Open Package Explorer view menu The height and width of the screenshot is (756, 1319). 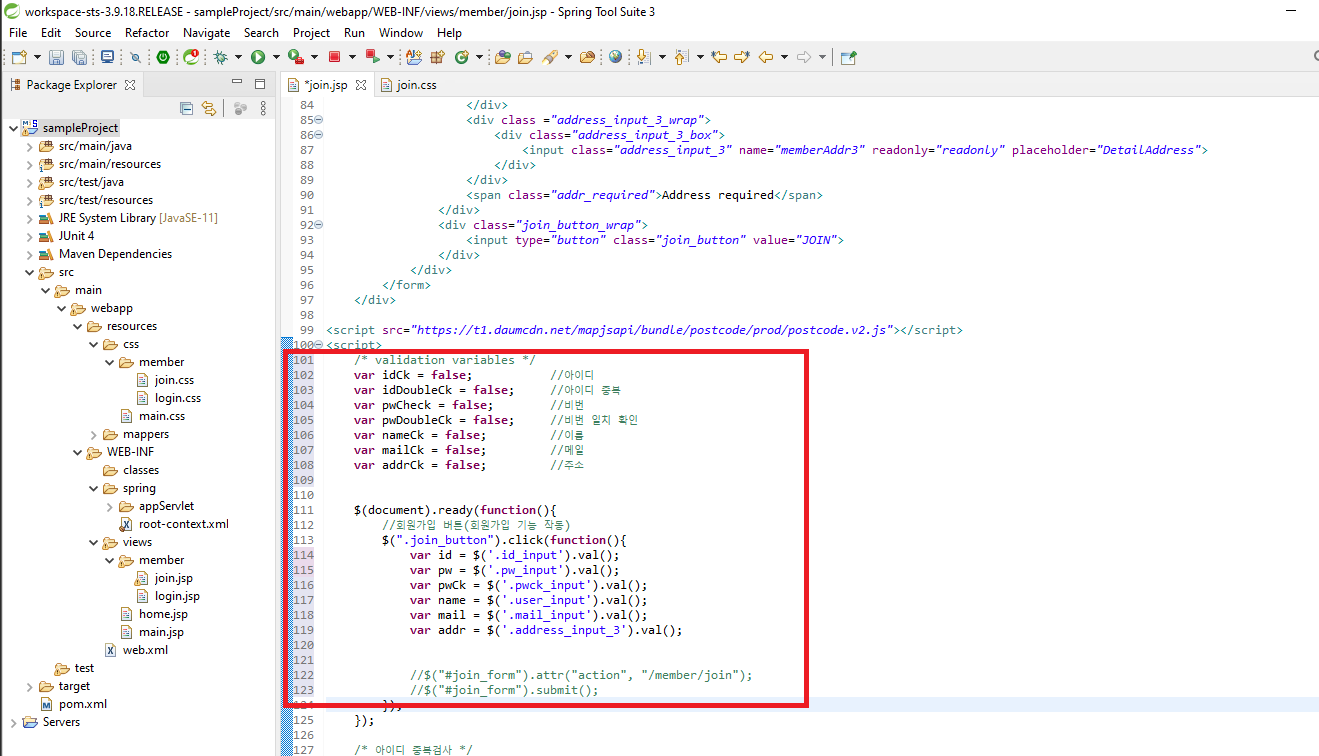coord(263,108)
